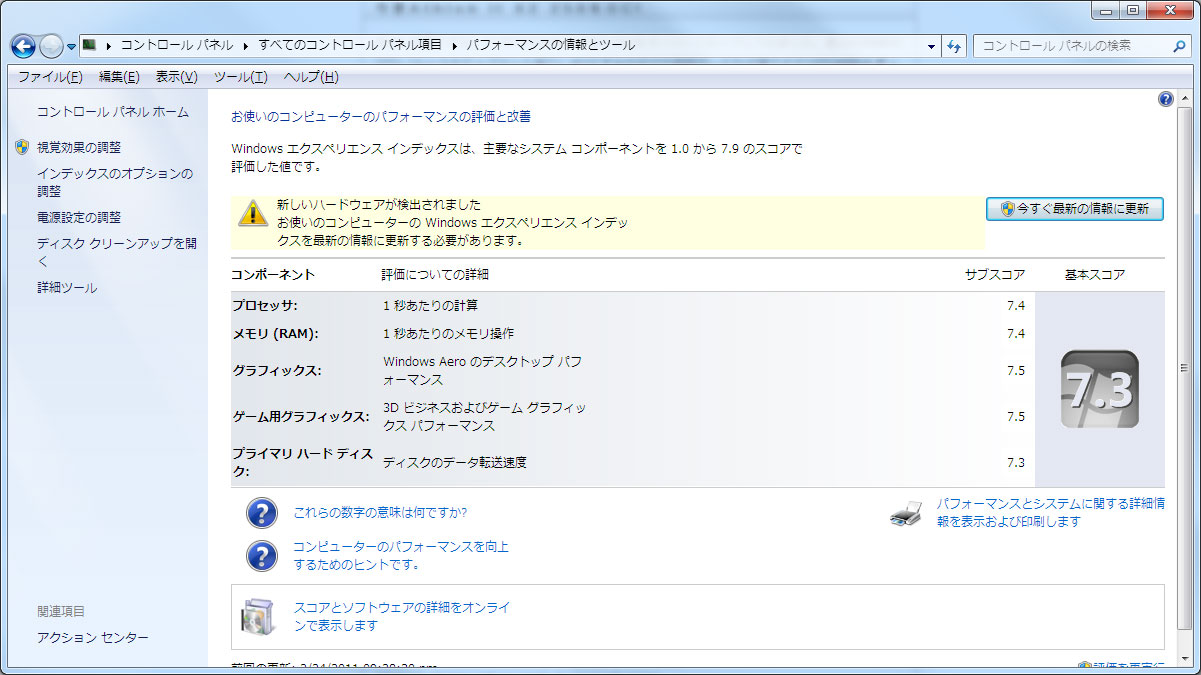Open the ファイル(F) menu
The height and width of the screenshot is (675, 1201).
click(x=50, y=77)
